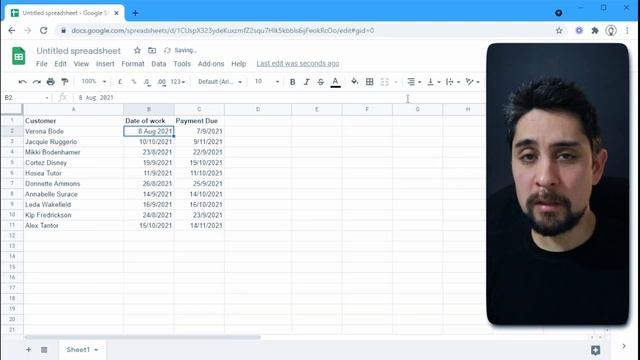This screenshot has height=360, width=640.
Task: Open the font family dropdown
Action: [220, 82]
